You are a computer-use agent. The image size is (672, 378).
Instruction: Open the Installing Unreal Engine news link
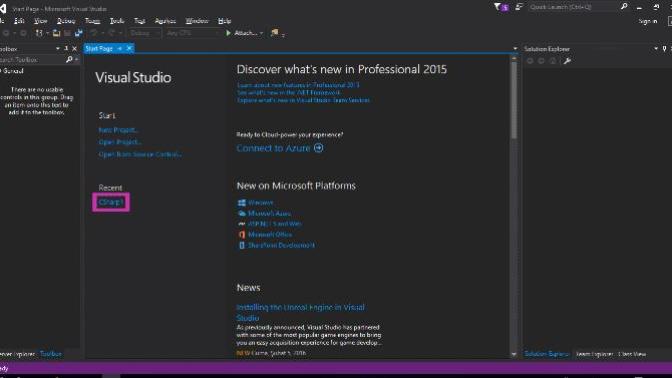coord(300,312)
